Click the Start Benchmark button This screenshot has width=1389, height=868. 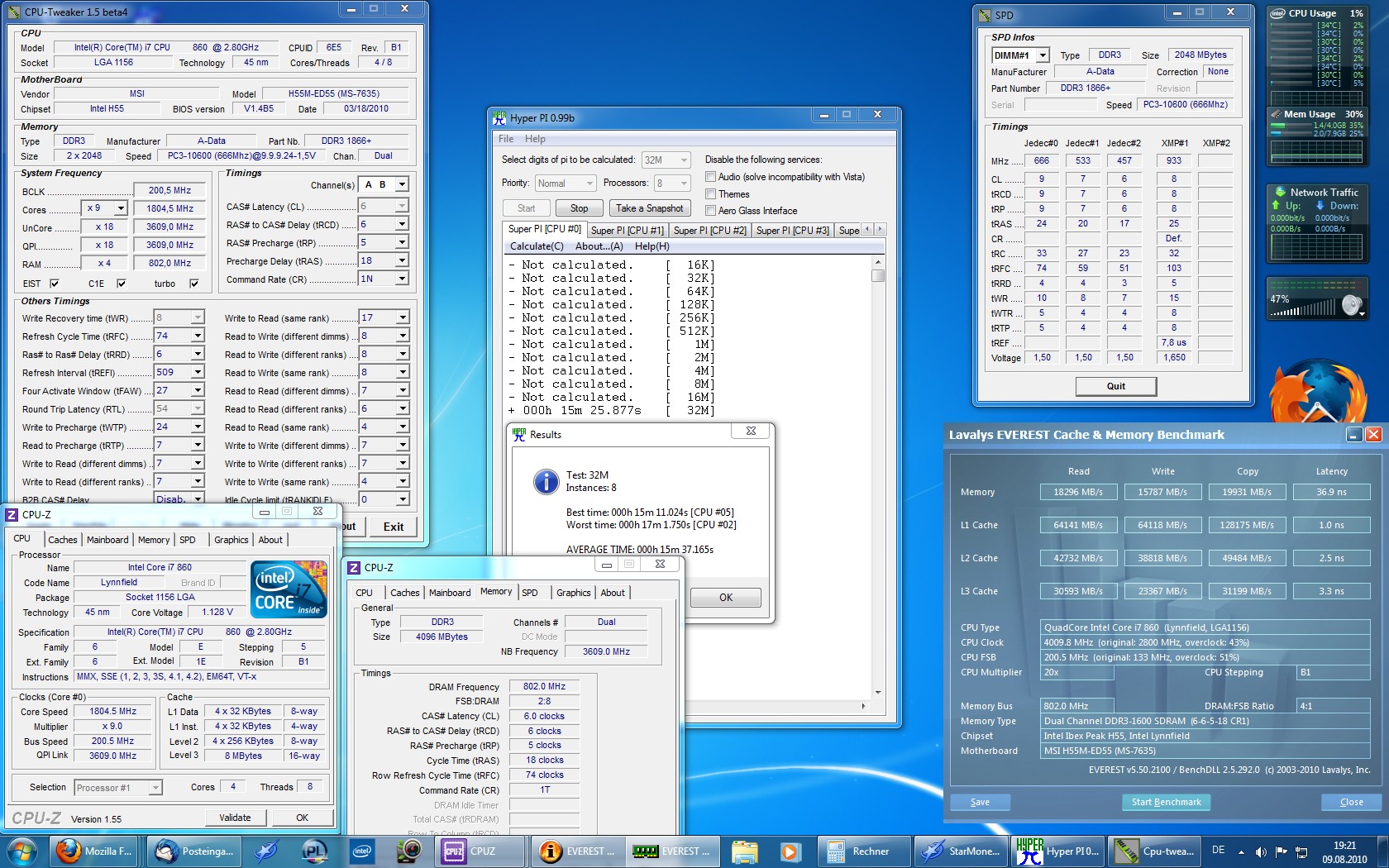coord(1166,802)
